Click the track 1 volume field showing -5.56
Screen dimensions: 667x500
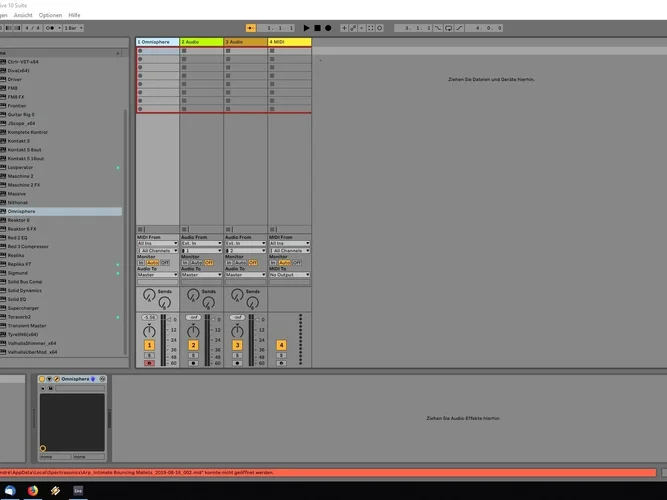pyautogui.click(x=149, y=317)
